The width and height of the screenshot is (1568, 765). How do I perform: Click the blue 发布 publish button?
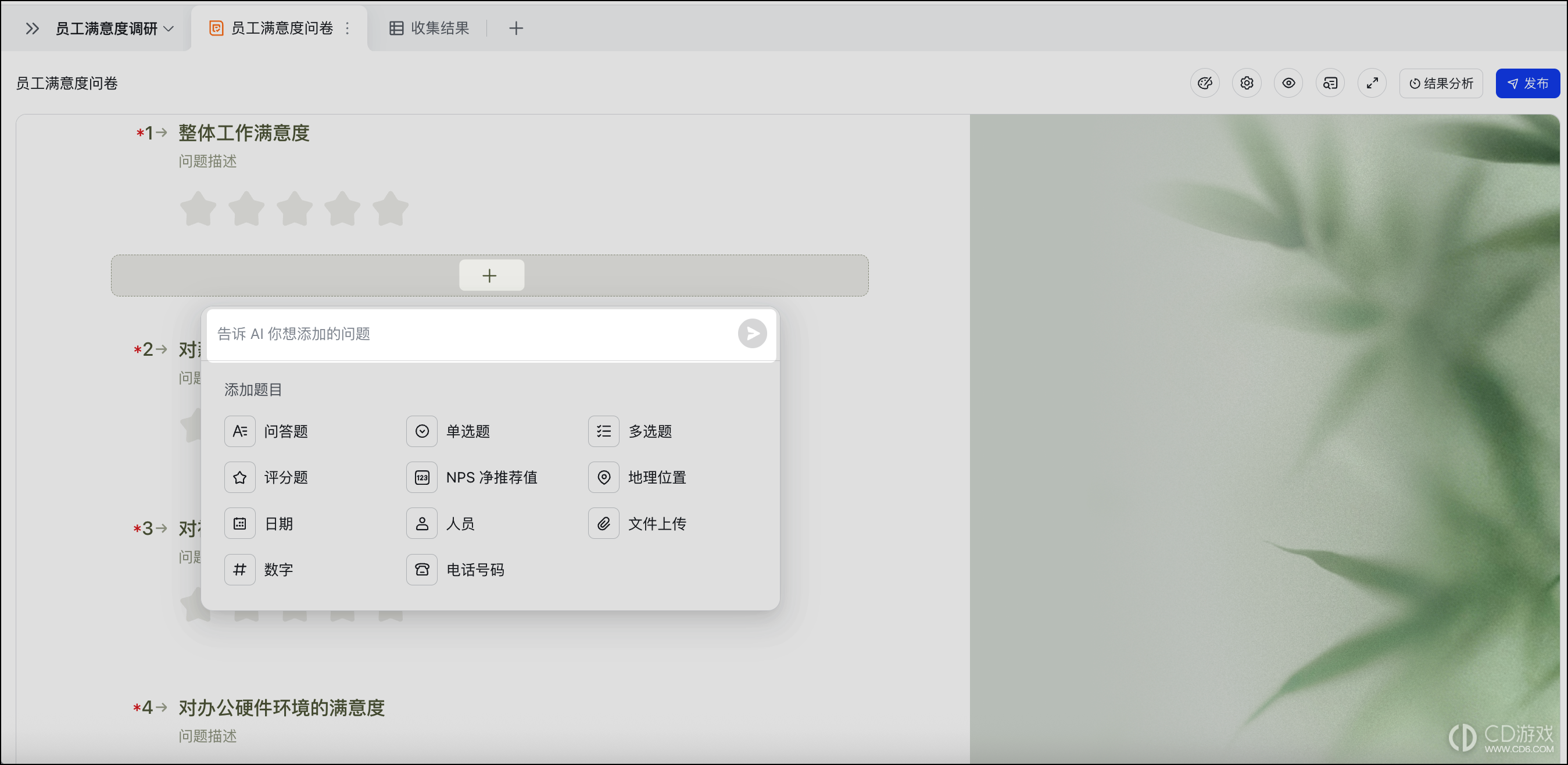[1528, 84]
